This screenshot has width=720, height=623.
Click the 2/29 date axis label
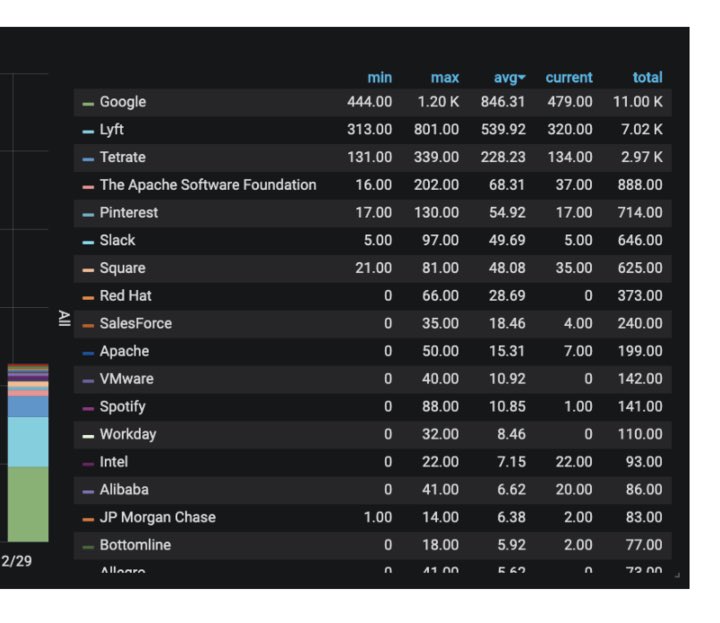pyautogui.click(x=16, y=561)
